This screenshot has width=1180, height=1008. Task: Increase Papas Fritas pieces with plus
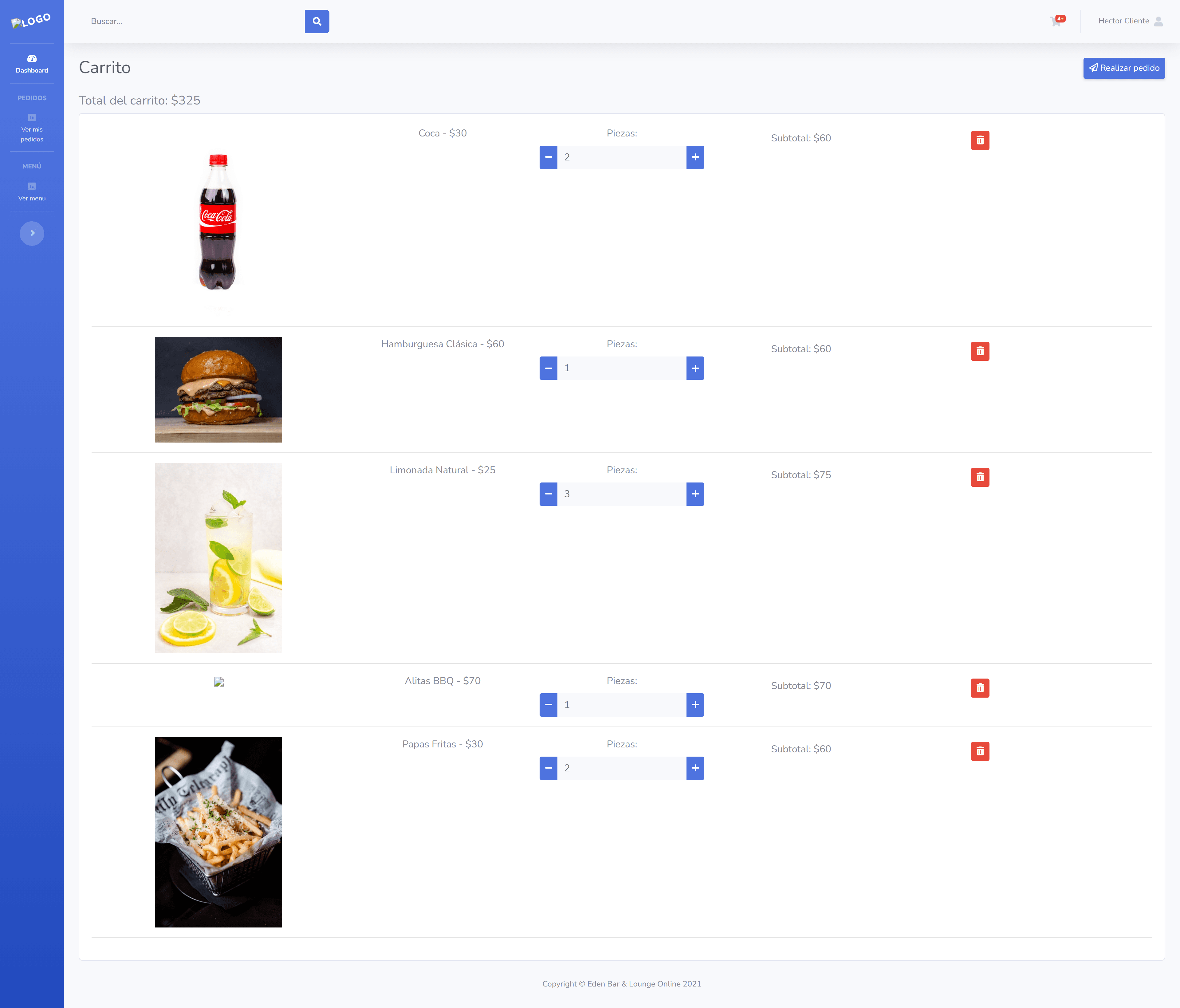point(695,768)
